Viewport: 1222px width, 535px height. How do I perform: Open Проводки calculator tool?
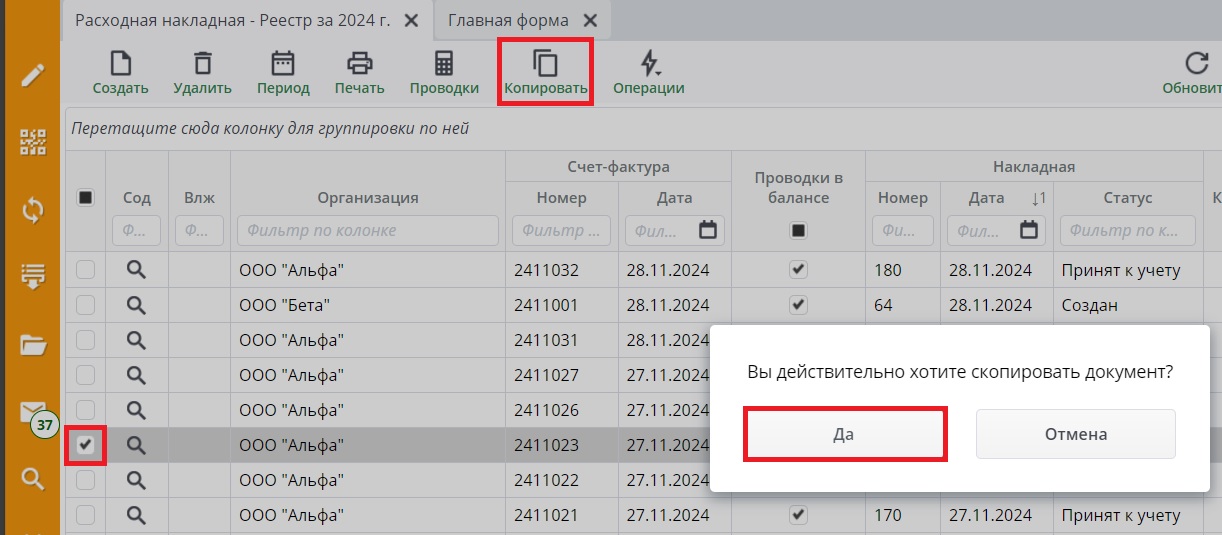click(x=444, y=65)
